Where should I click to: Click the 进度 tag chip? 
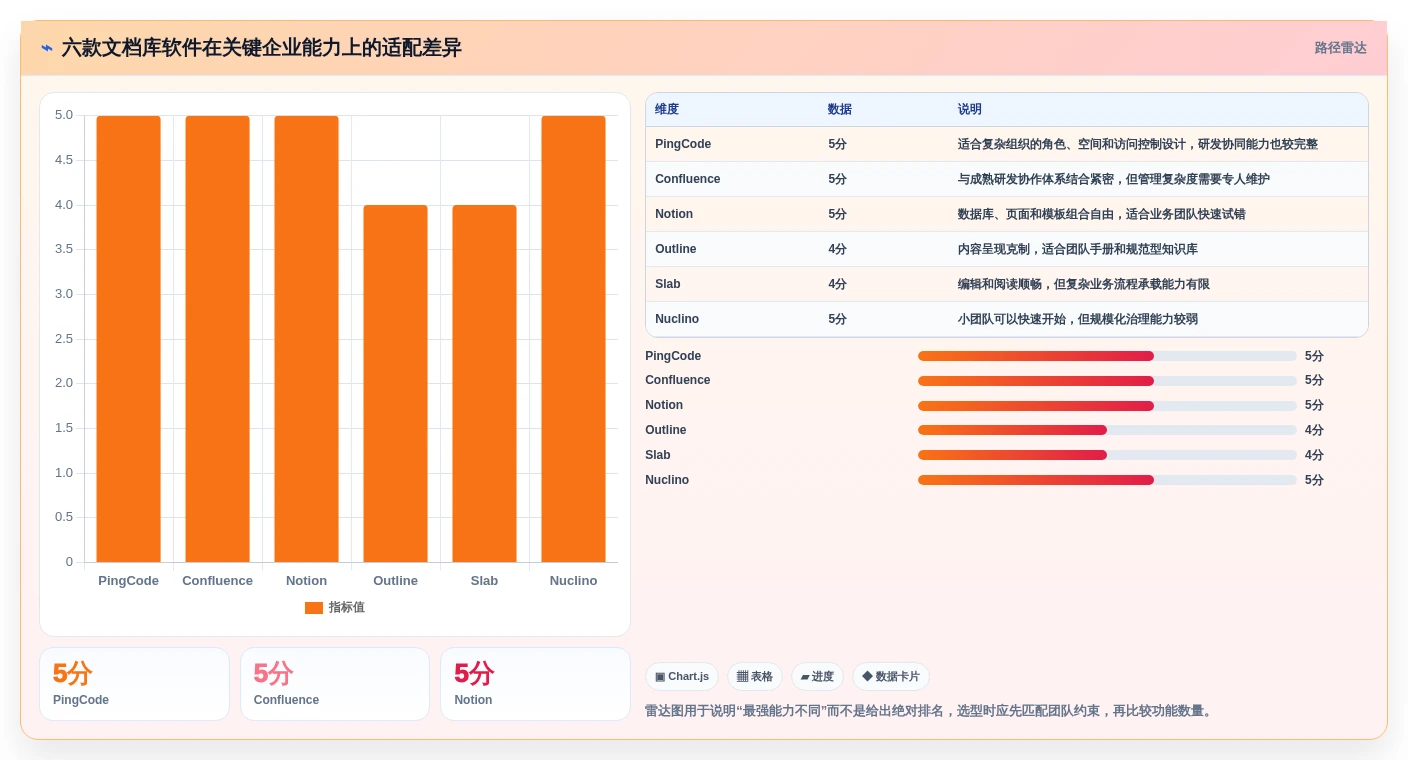click(817, 677)
